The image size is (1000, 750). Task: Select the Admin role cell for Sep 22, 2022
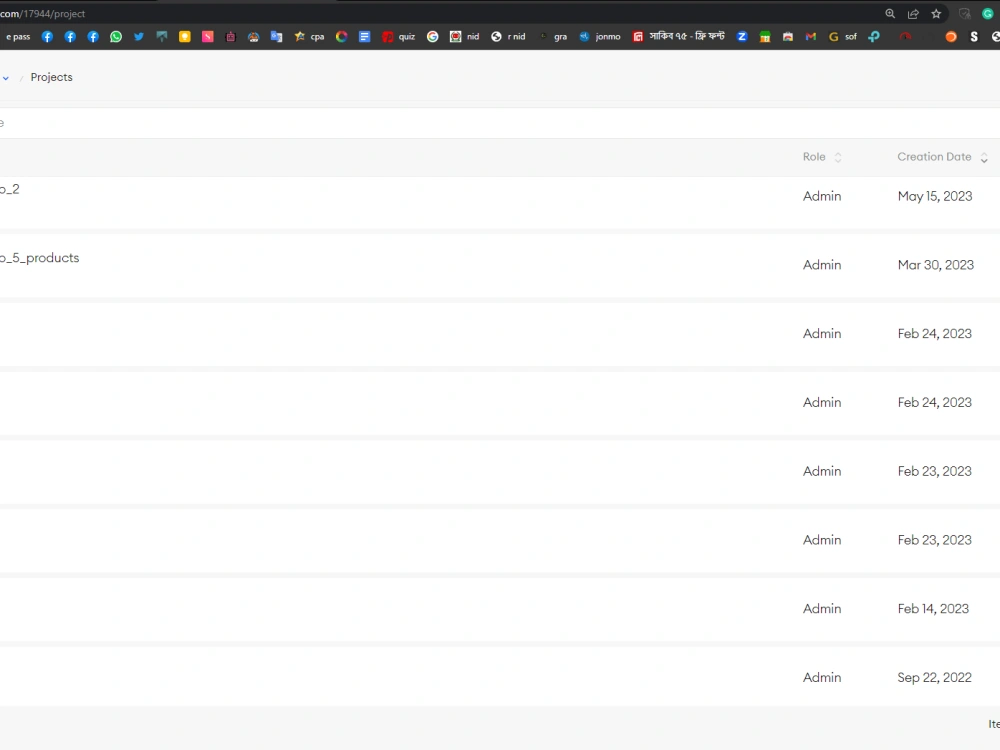pyautogui.click(x=821, y=677)
